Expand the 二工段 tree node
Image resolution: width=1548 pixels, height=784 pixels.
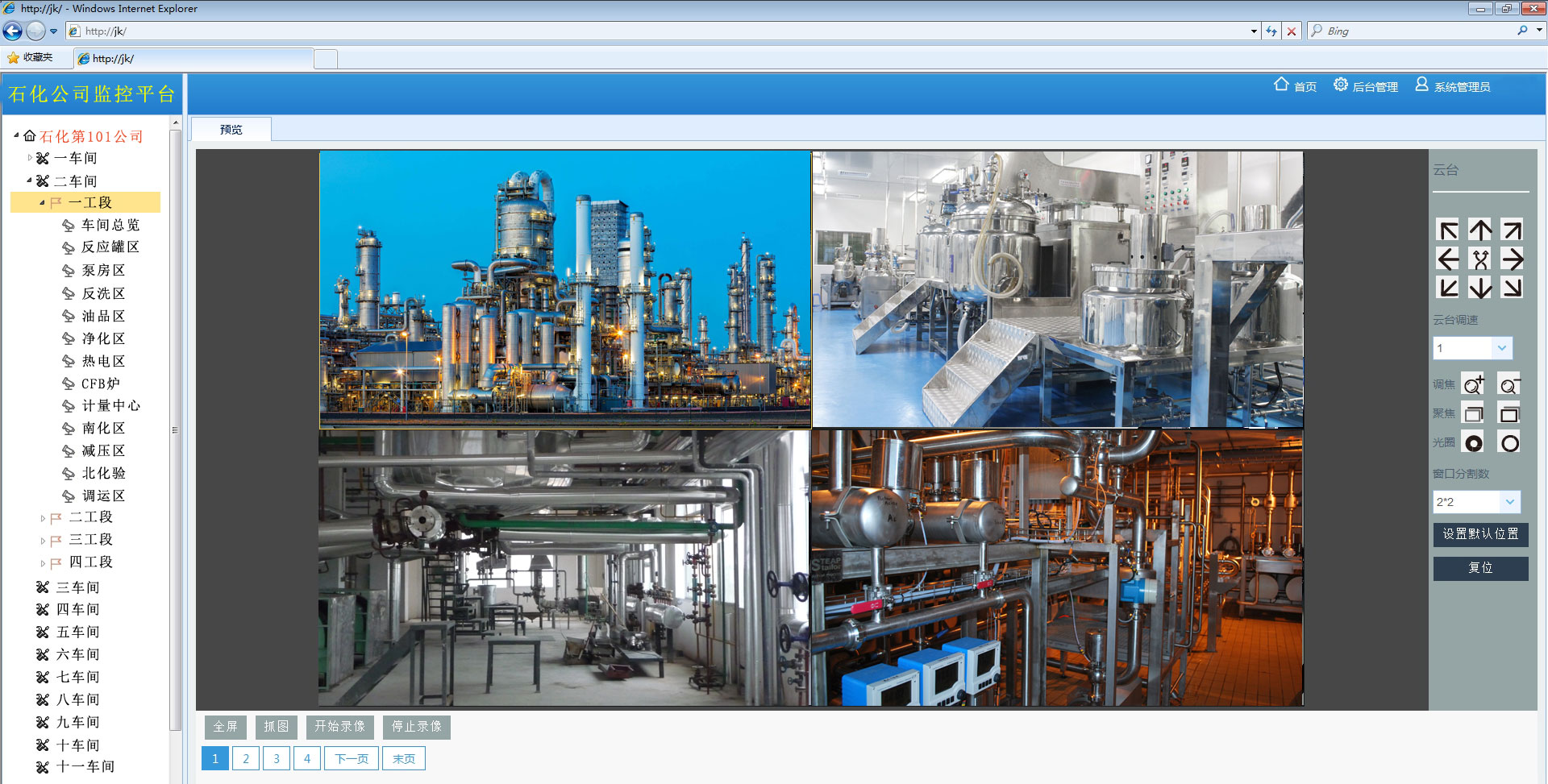(x=43, y=518)
